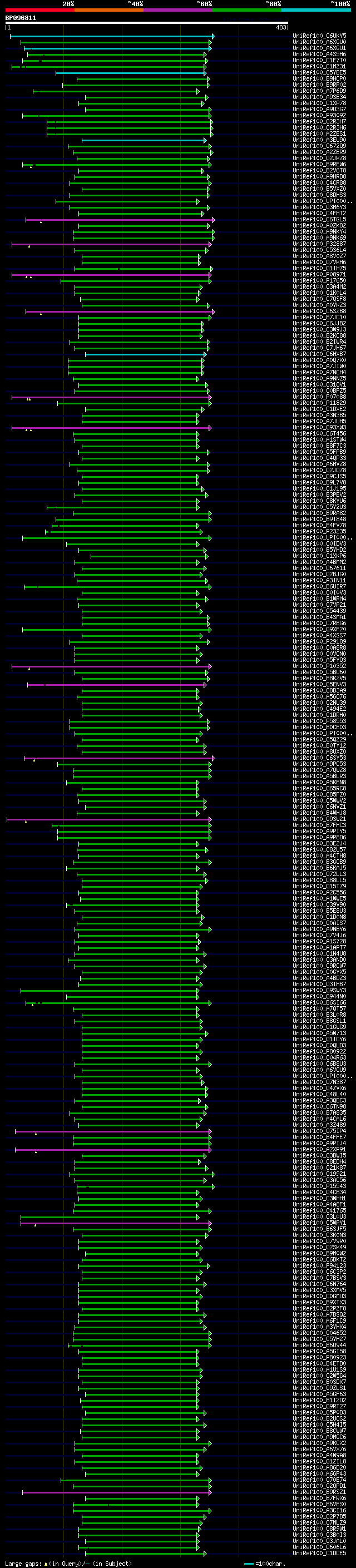The height and width of the screenshot is (1568, 356).
Task: Select UniRef100_Q82U57 label
Action: click(x=319, y=850)
